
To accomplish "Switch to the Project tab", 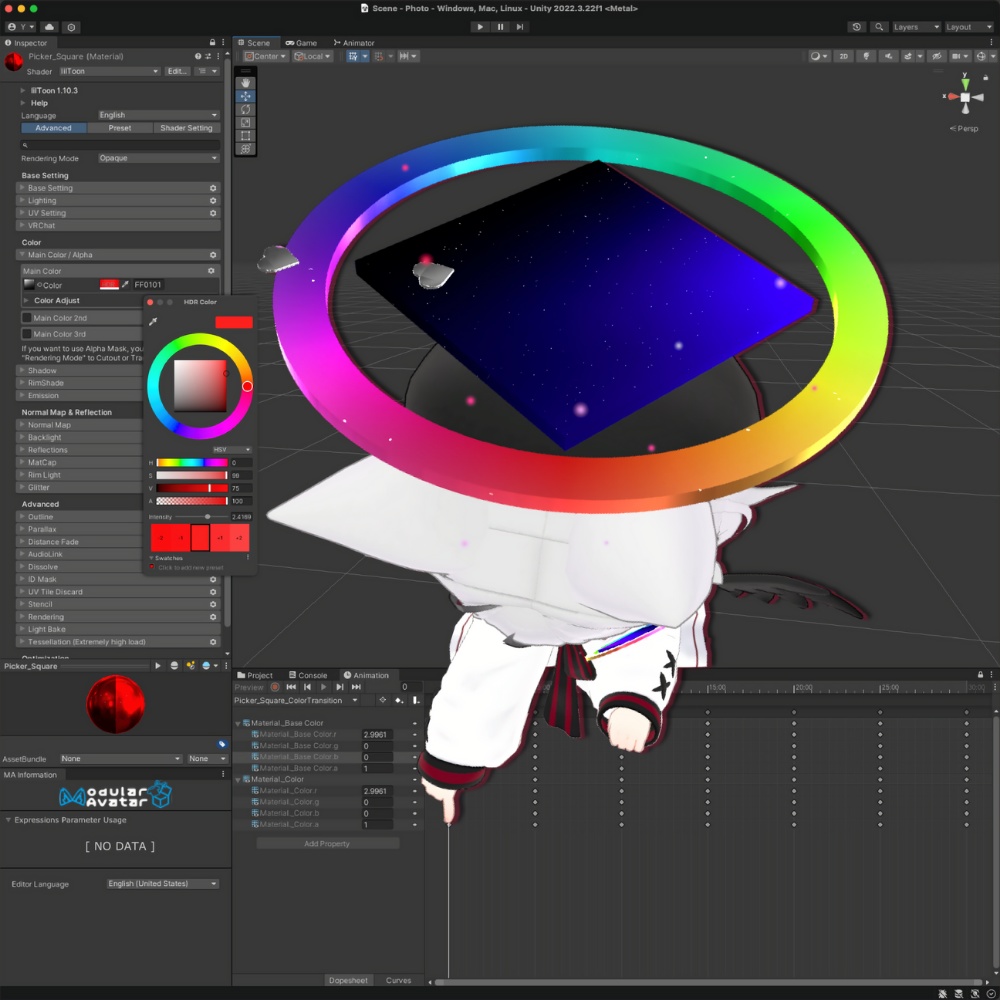I will pyautogui.click(x=254, y=675).
